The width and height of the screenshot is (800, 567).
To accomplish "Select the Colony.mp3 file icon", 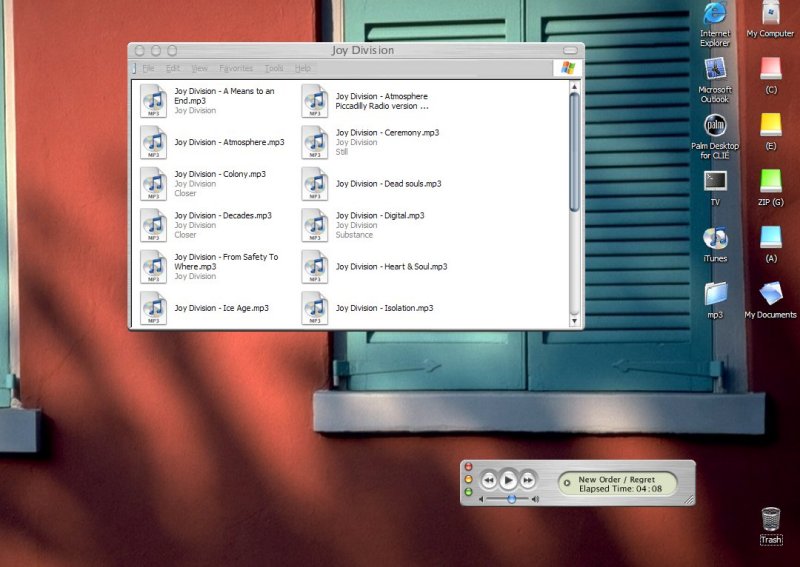I will [x=154, y=184].
